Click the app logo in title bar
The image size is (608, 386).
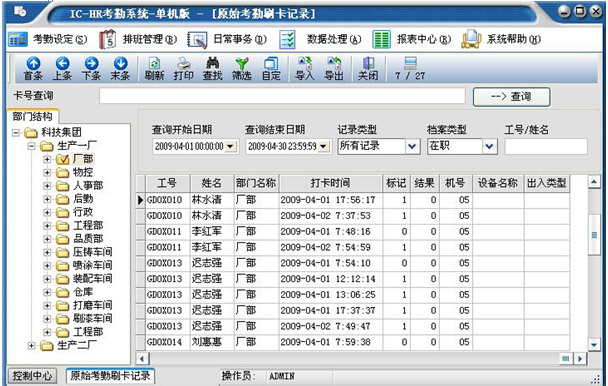[20, 12]
